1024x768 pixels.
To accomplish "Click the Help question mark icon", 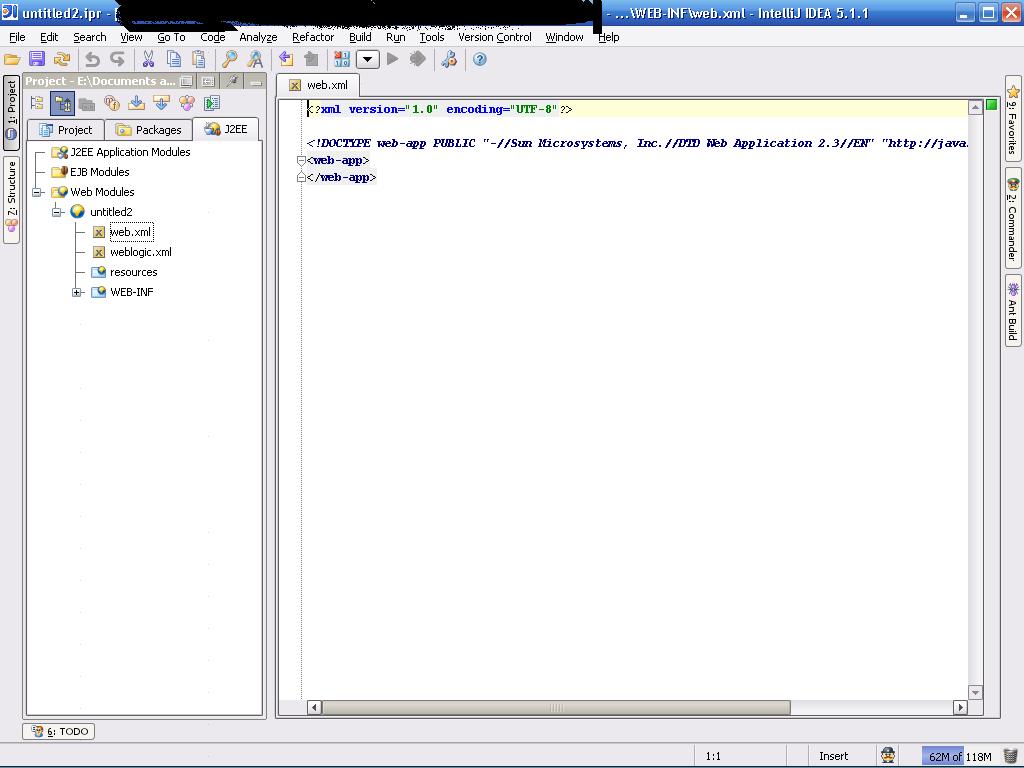I will [x=479, y=60].
